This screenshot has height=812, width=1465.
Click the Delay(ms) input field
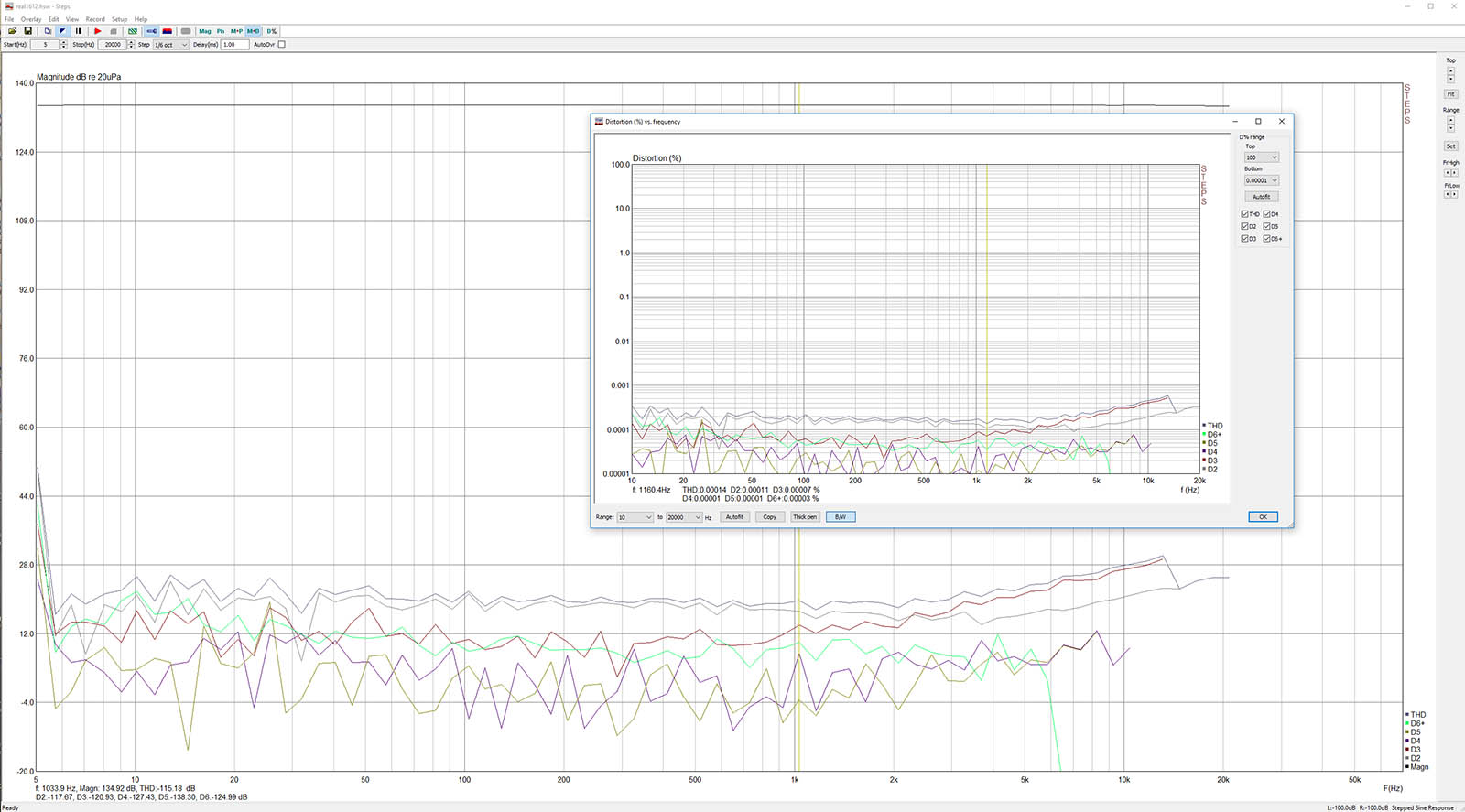(x=234, y=44)
